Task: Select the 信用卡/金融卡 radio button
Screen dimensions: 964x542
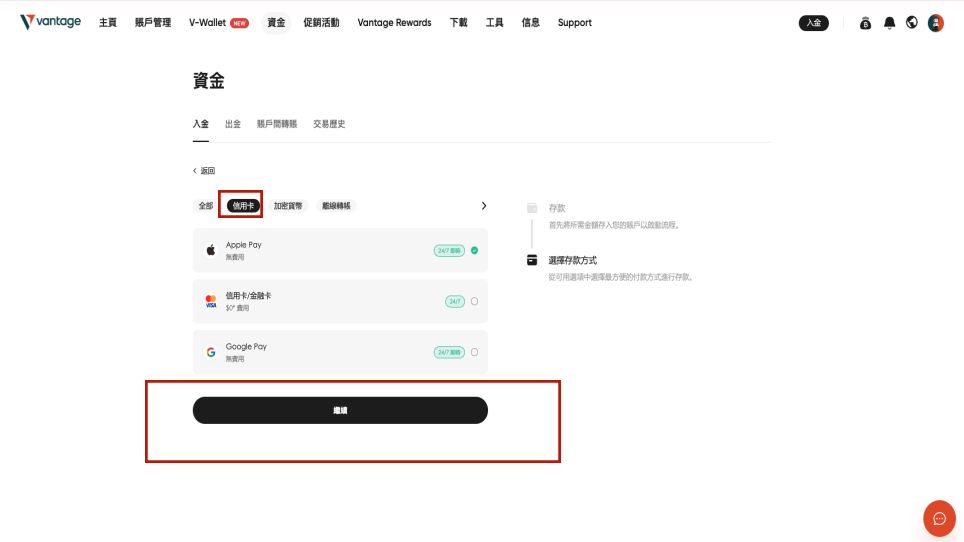Action: (x=475, y=301)
